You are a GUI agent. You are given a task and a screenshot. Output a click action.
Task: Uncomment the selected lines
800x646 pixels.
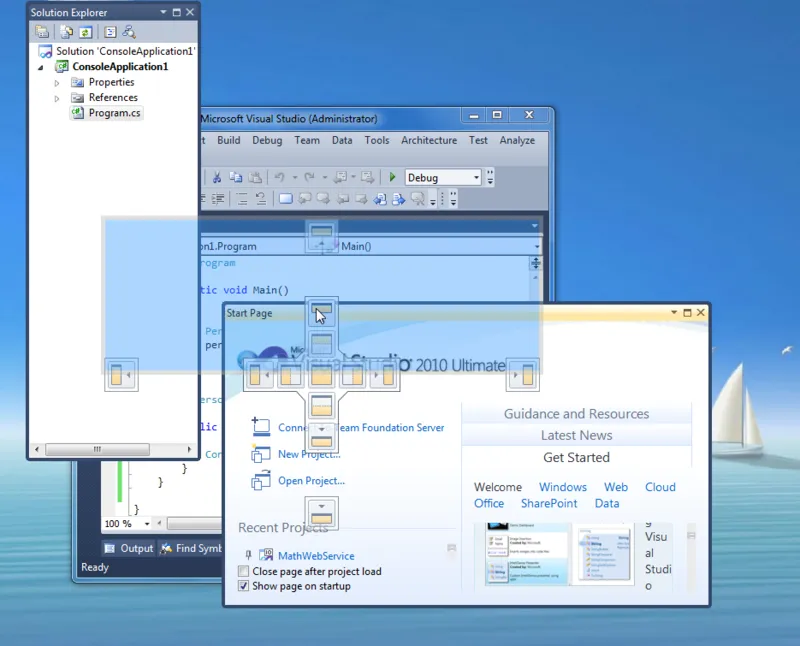click(261, 198)
